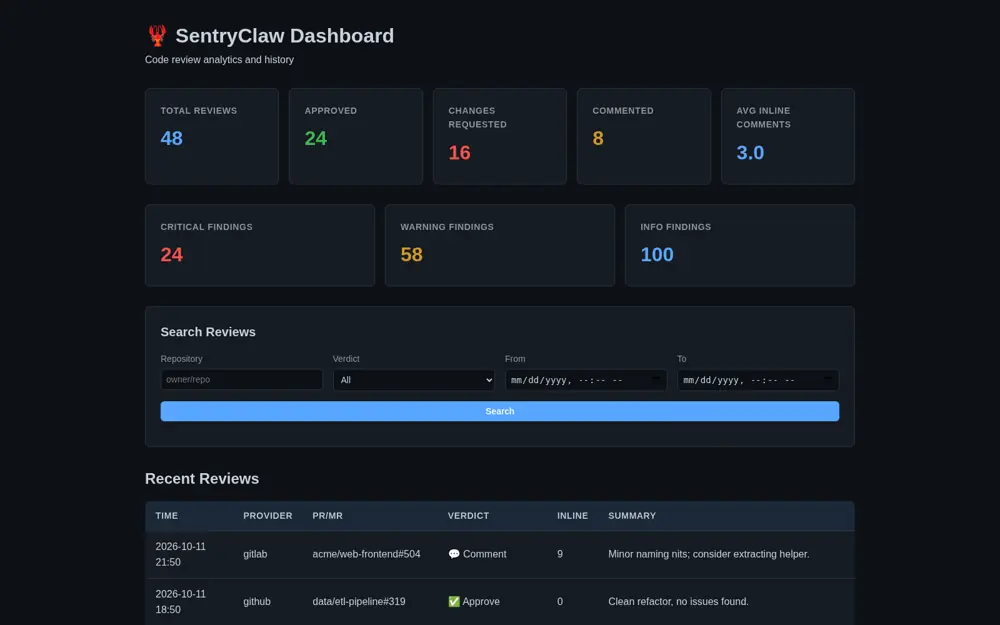The height and width of the screenshot is (625, 1000).
Task: Click the inline count 9 cell
Action: pyautogui.click(x=560, y=554)
